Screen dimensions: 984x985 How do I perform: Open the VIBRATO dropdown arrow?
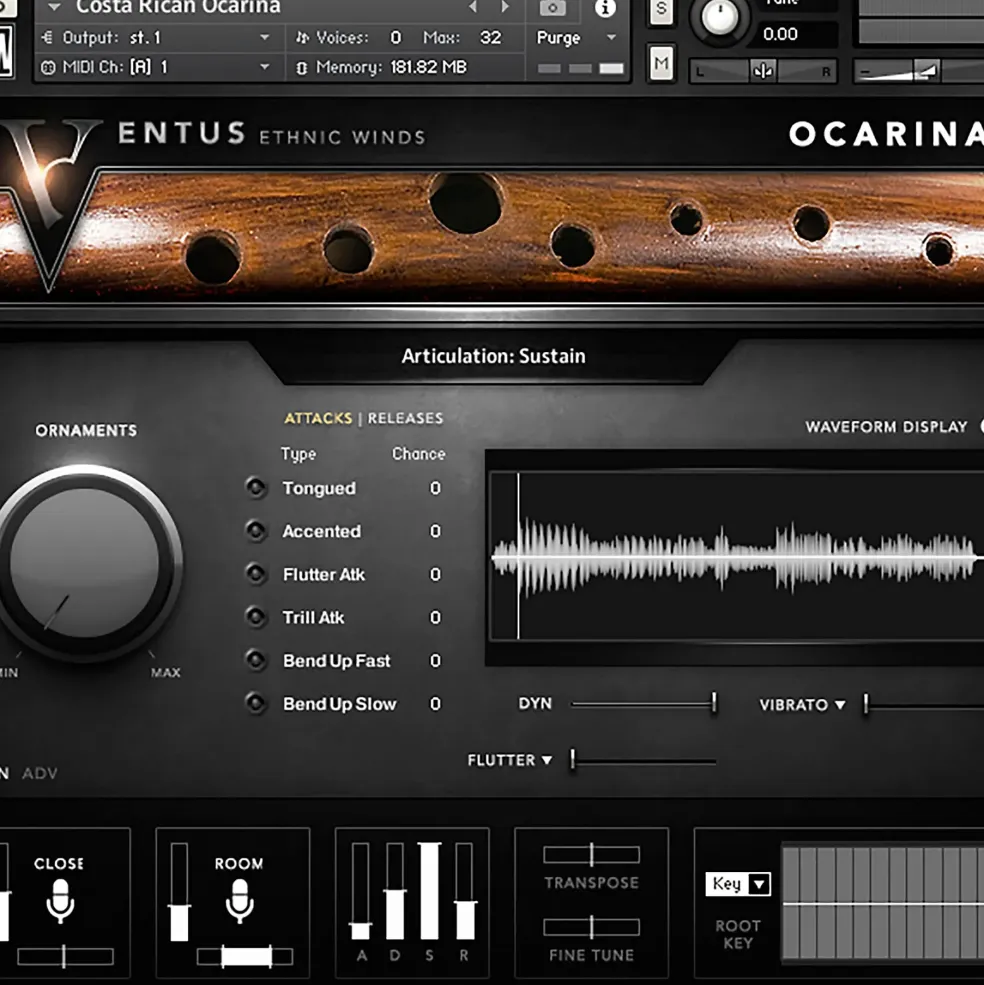click(840, 705)
